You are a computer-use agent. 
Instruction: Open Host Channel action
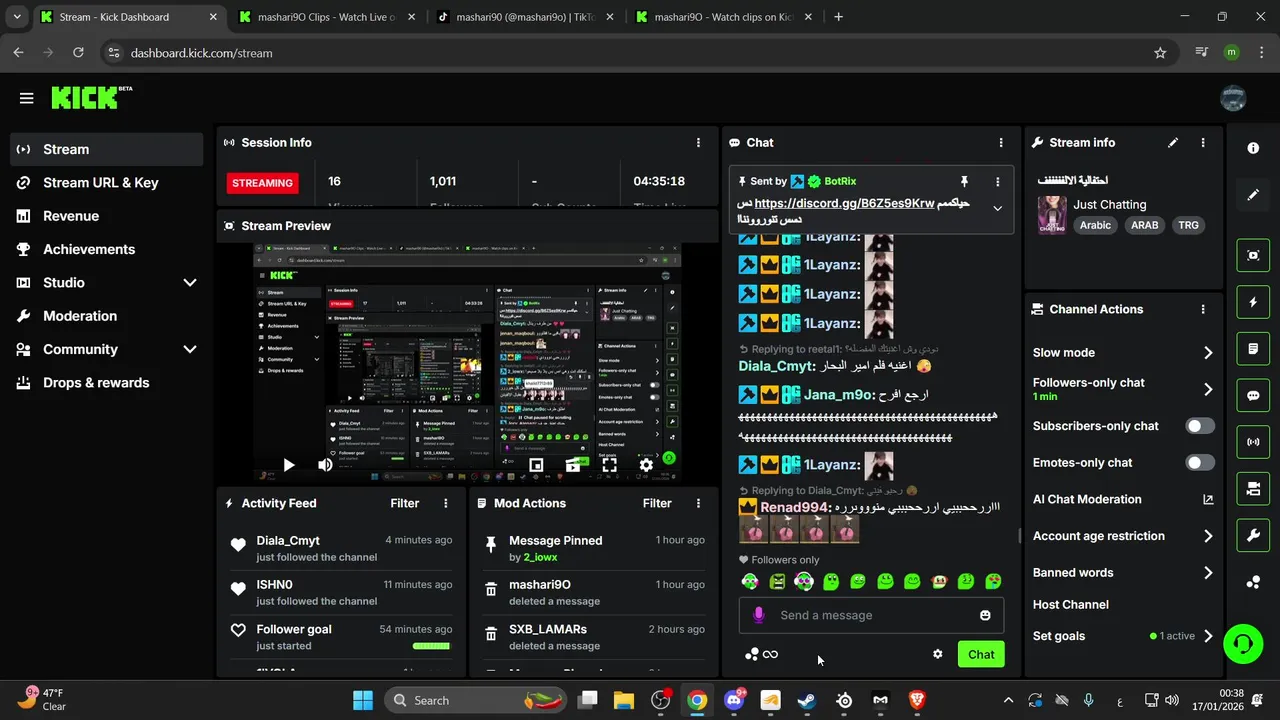1071,605
